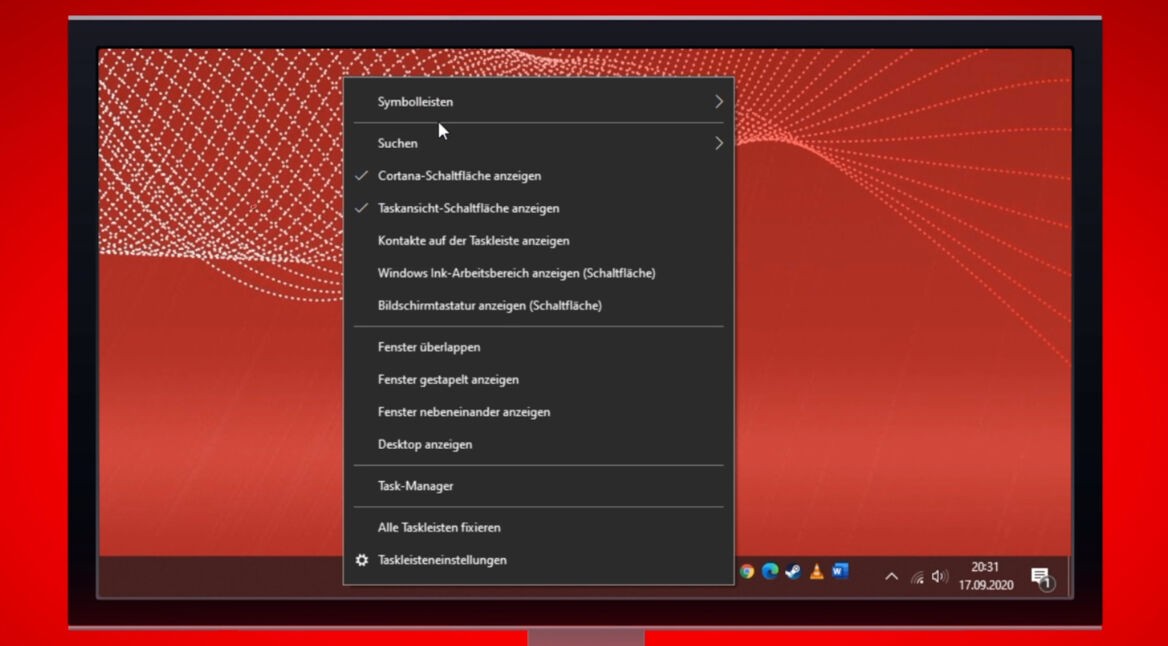
Task: Uncheck Cortana-Schaltfläche anzeigen
Action: [459, 176]
